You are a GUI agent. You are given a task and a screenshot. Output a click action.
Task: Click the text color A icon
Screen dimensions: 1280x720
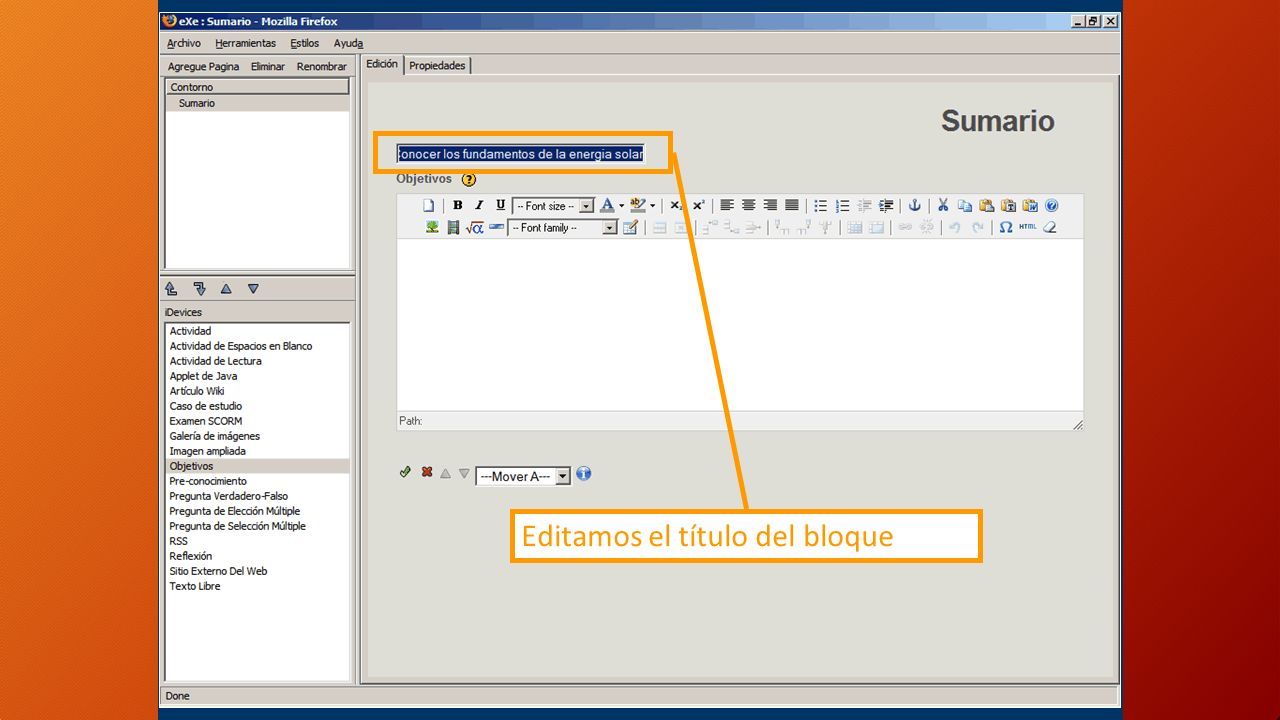pyautogui.click(x=606, y=206)
